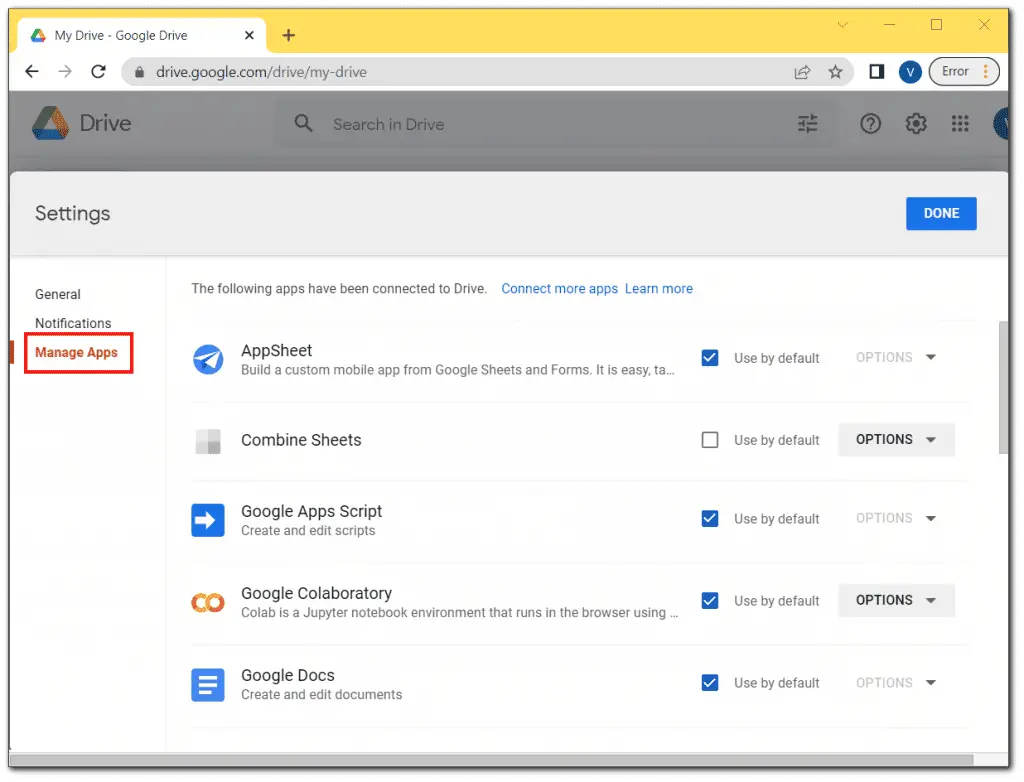Open the AppSheet app icon

[208, 358]
